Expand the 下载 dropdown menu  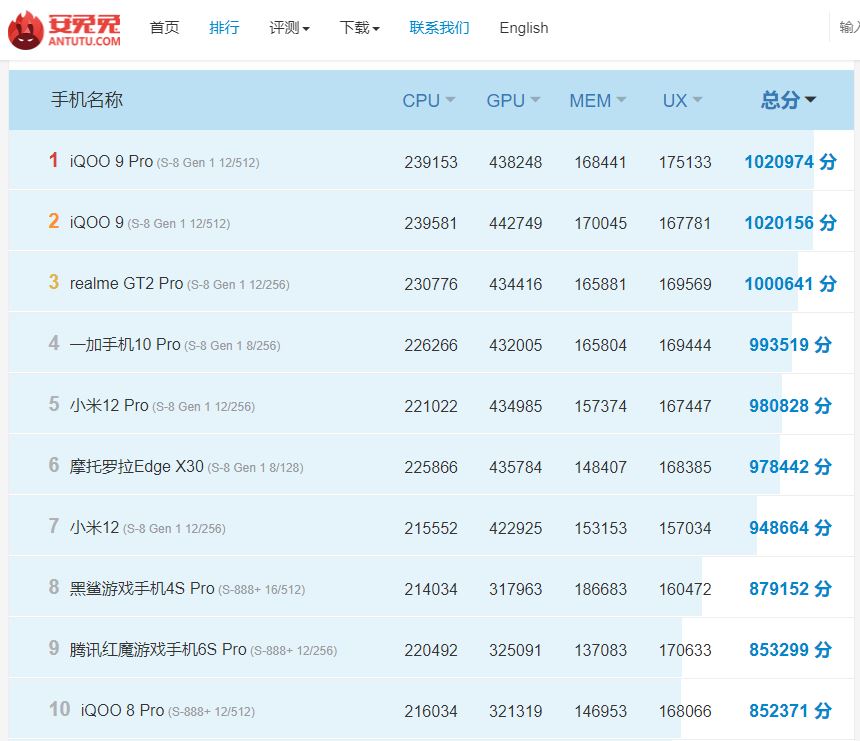pyautogui.click(x=360, y=27)
